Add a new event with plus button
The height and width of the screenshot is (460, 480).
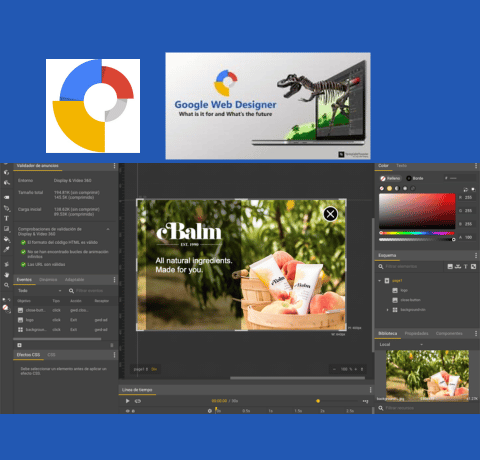tap(19, 345)
